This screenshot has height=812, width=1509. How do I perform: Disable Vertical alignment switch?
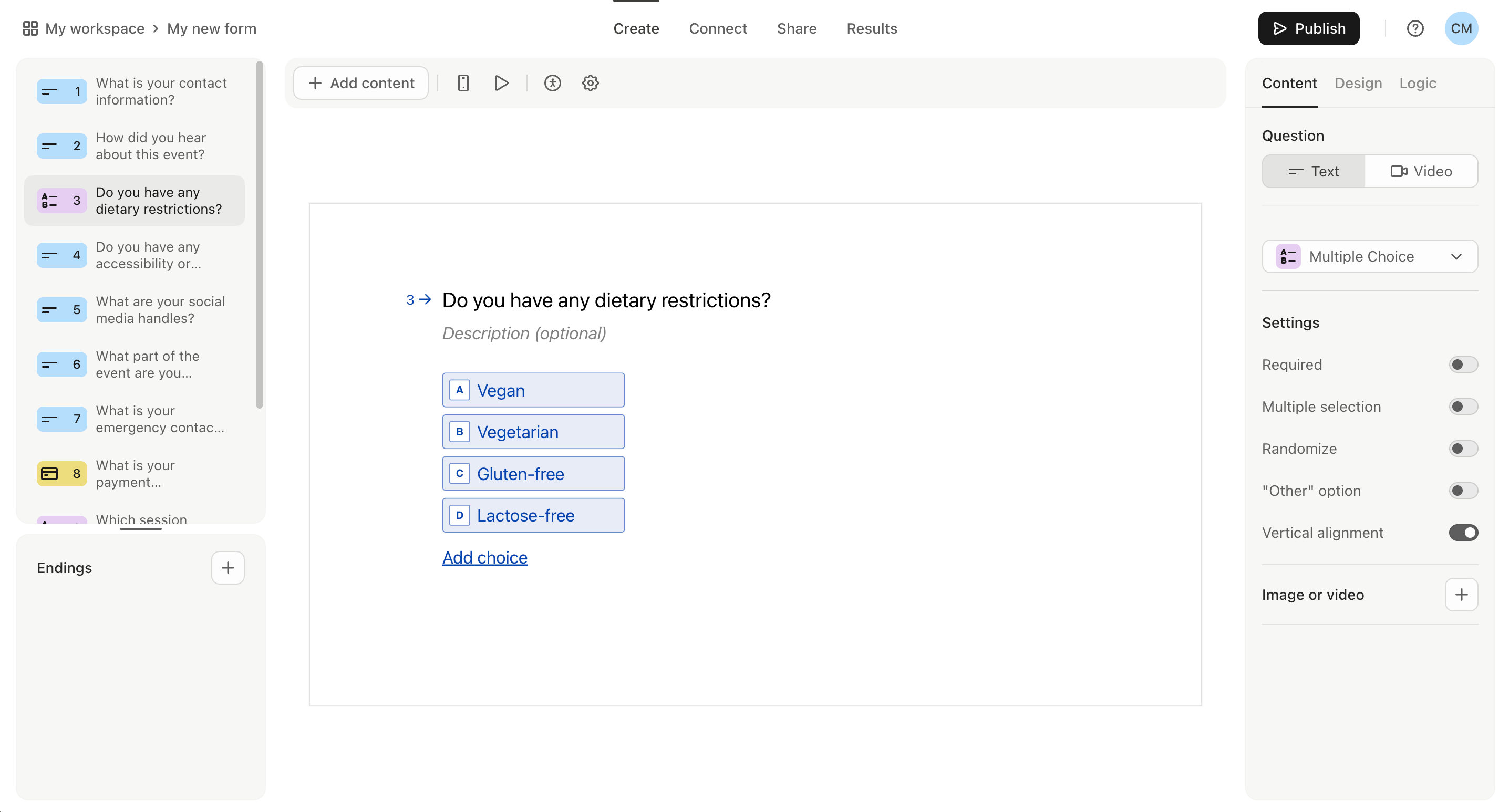click(1463, 533)
